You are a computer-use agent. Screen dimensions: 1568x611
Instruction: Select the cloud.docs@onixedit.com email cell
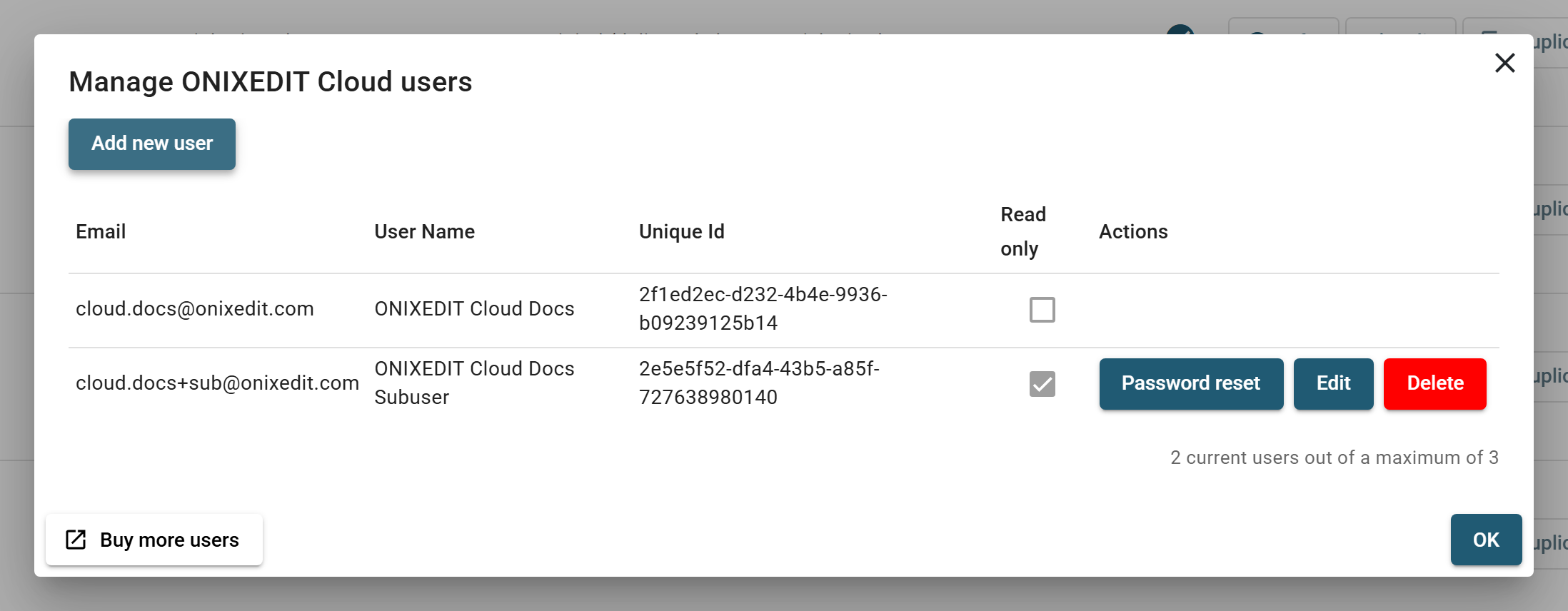click(x=194, y=308)
